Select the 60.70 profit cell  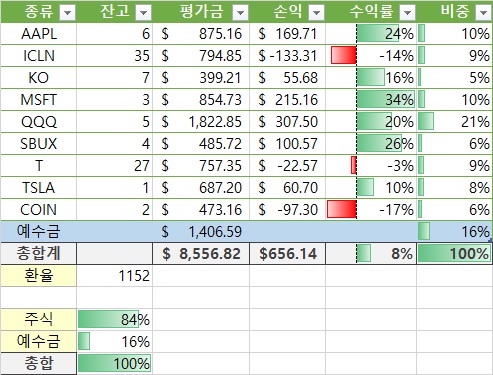pos(288,188)
